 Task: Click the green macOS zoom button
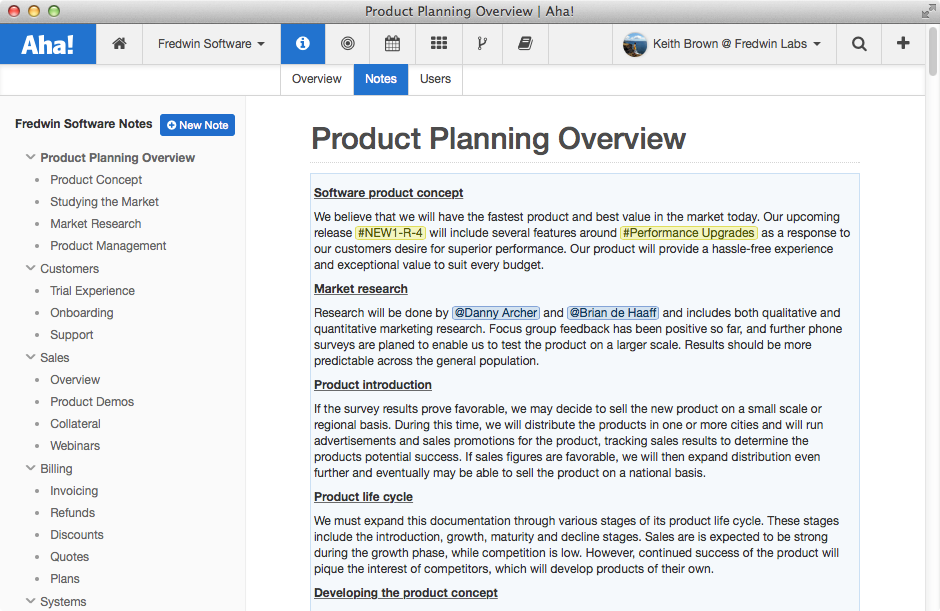coord(54,11)
